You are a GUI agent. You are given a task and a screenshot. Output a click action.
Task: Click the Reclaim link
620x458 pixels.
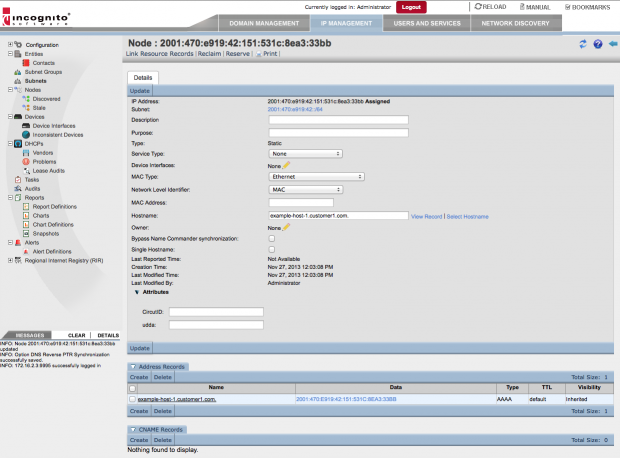(210, 54)
